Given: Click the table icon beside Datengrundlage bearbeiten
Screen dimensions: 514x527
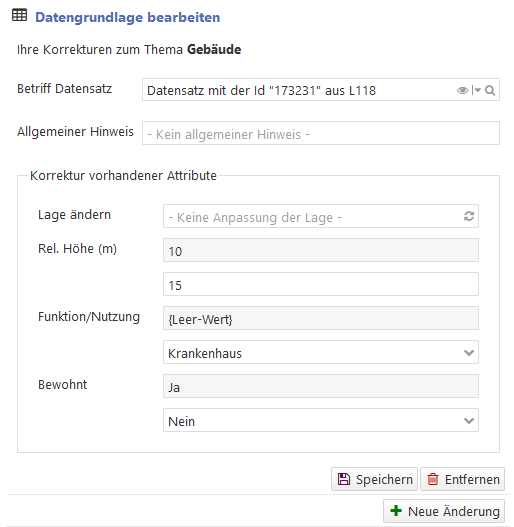Looking at the screenshot, I should pos(19,15).
